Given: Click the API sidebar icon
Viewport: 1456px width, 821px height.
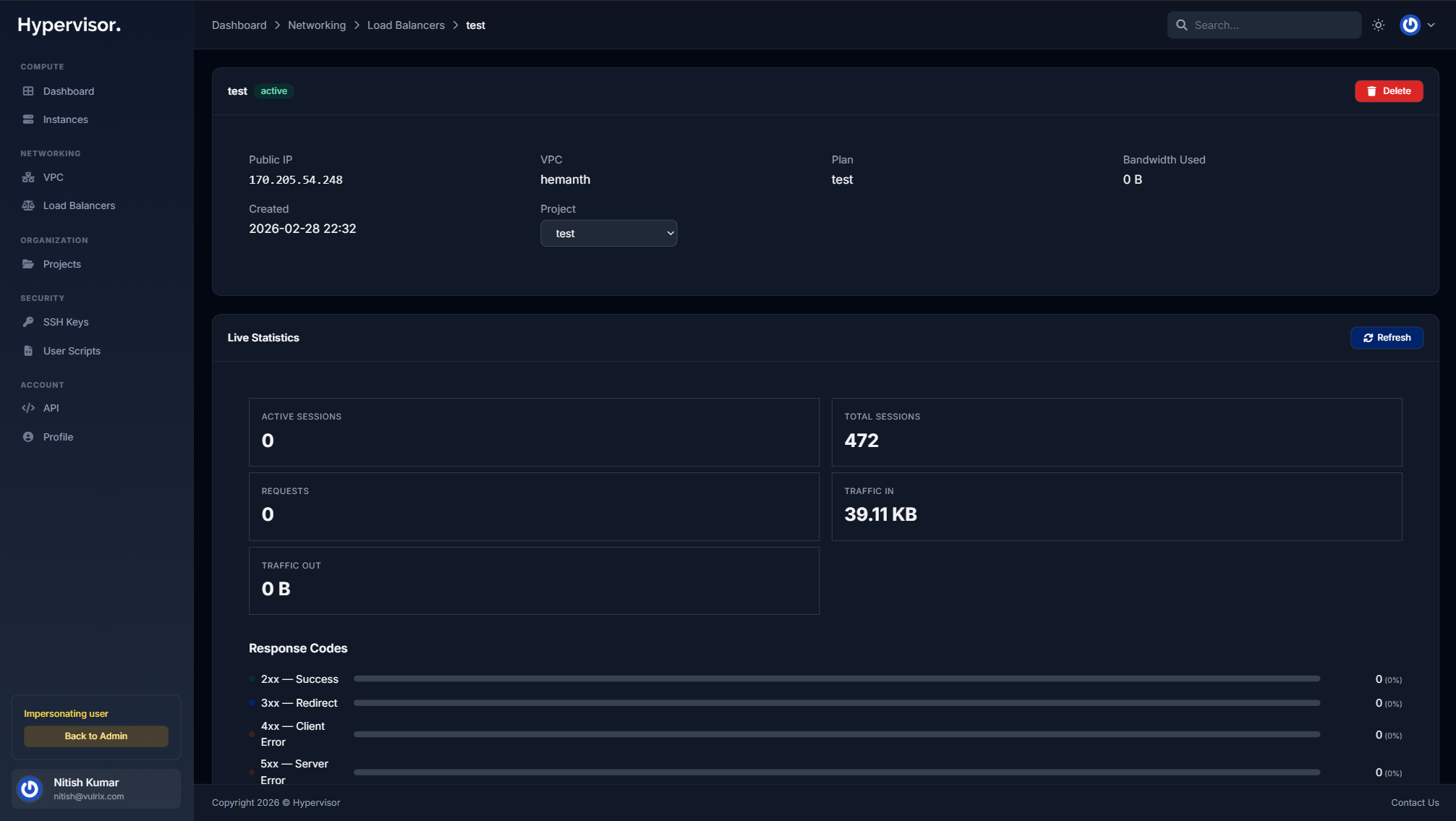Looking at the screenshot, I should (27, 407).
